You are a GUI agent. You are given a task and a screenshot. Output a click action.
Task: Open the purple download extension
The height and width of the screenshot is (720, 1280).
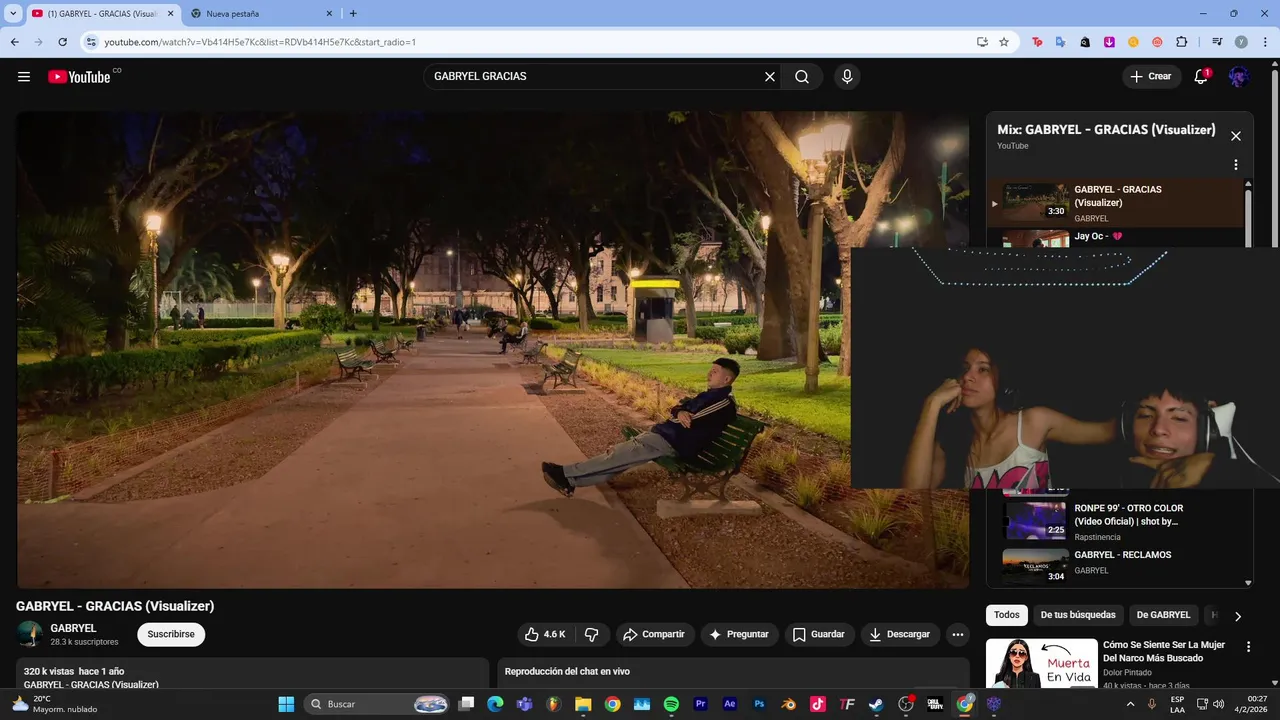click(1109, 42)
